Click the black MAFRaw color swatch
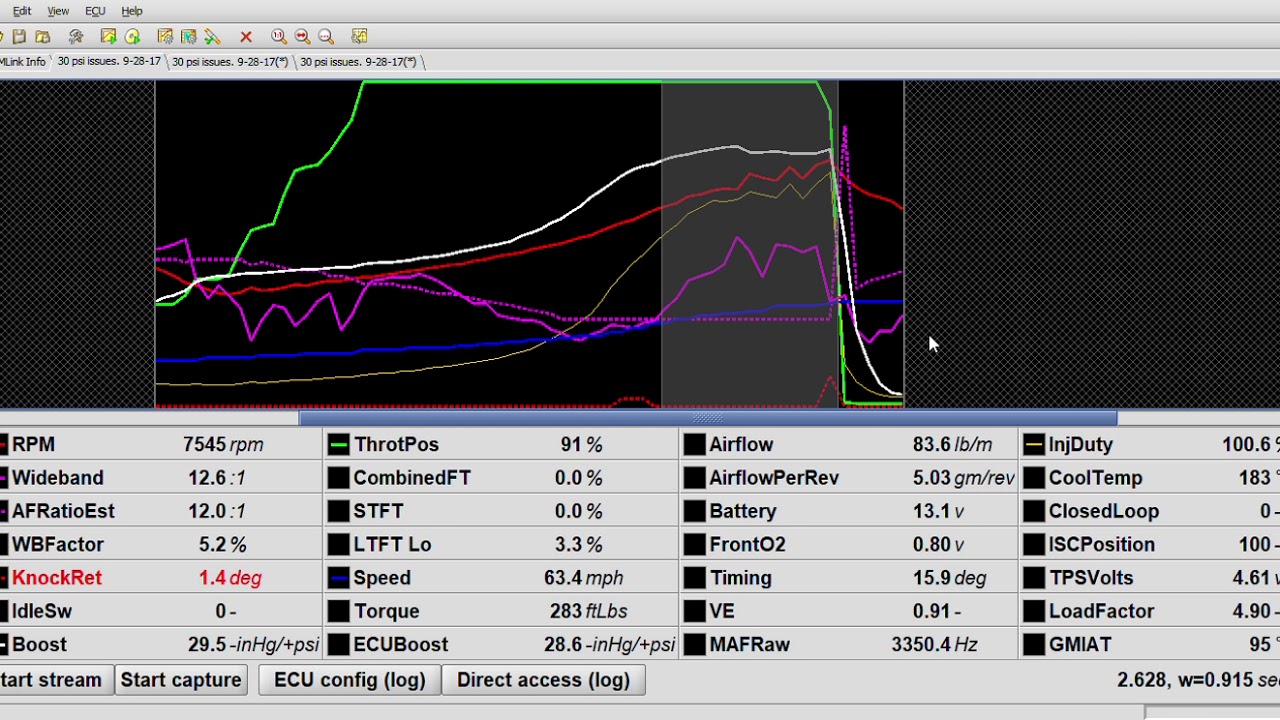Viewport: 1280px width, 720px height. click(695, 645)
